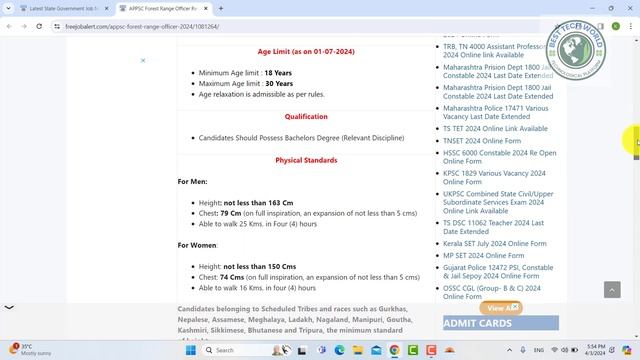Open the Chrome three-dot menu

[x=631, y=26]
